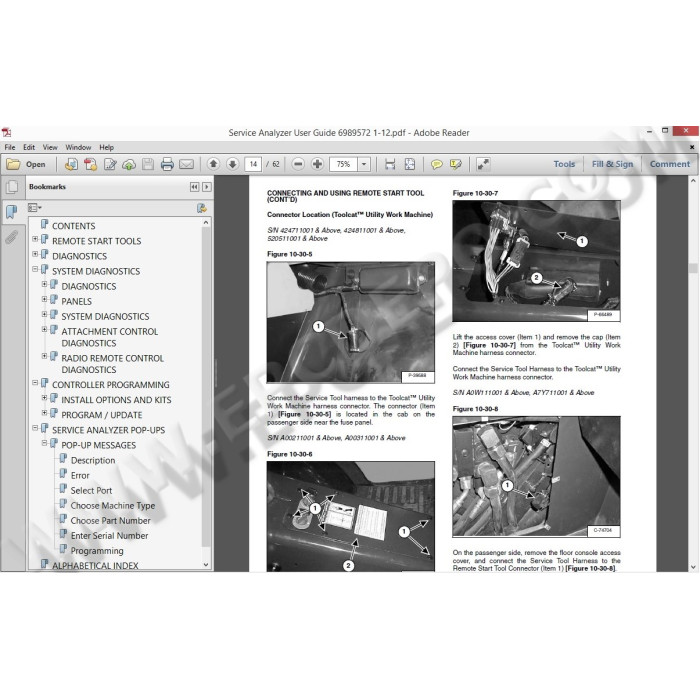Click the zoom percentage 75% field
The height and width of the screenshot is (700, 700).
pos(344,164)
